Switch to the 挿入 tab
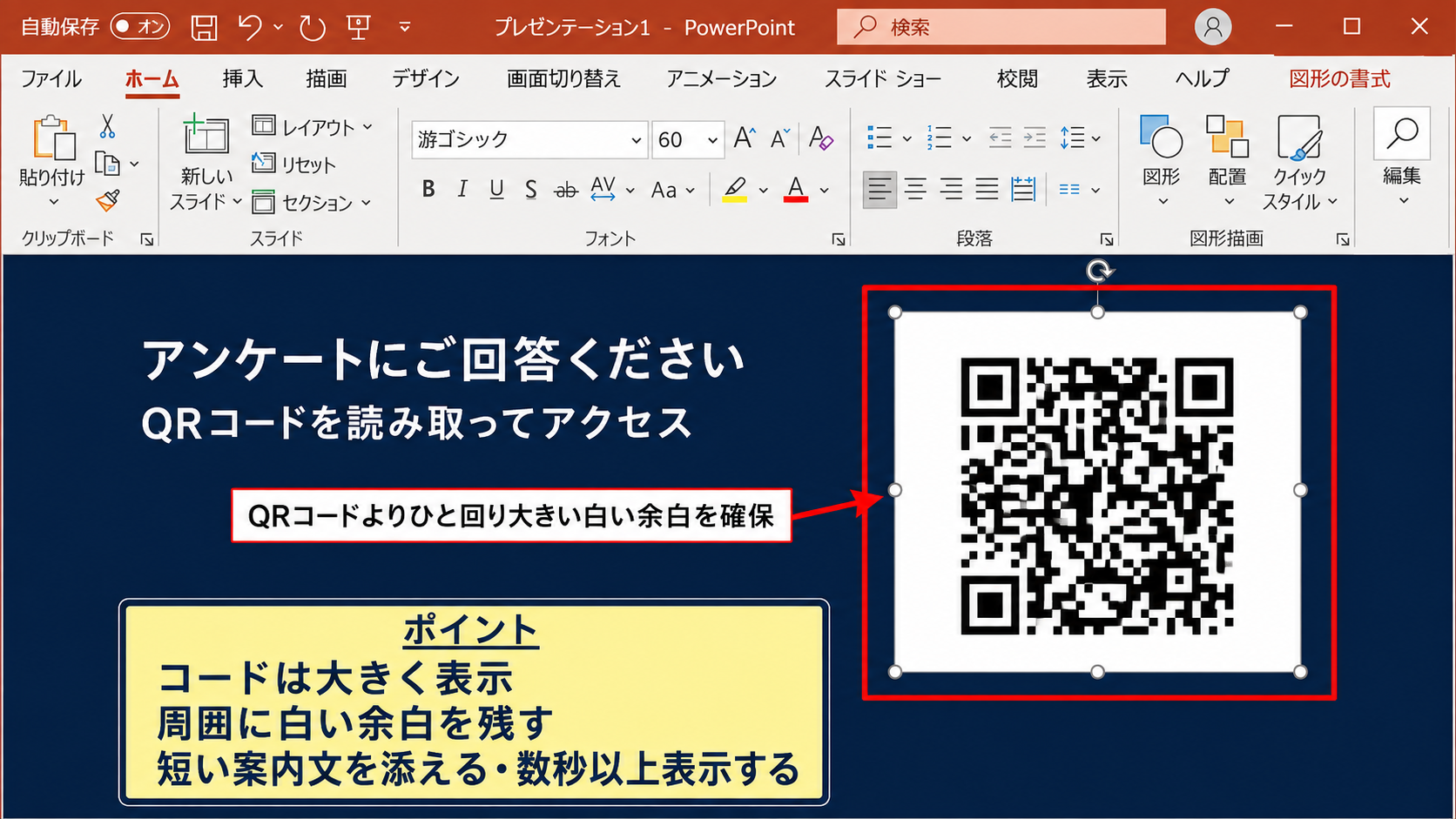Screen dimensions: 1456x819 click(242, 78)
